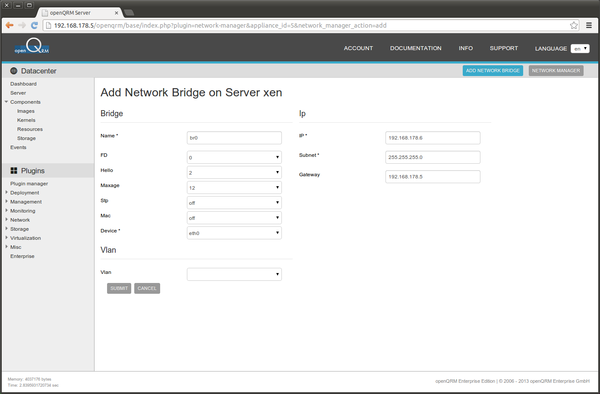The image size is (600, 394).
Task: Open Images under Components
Action: coord(26,111)
